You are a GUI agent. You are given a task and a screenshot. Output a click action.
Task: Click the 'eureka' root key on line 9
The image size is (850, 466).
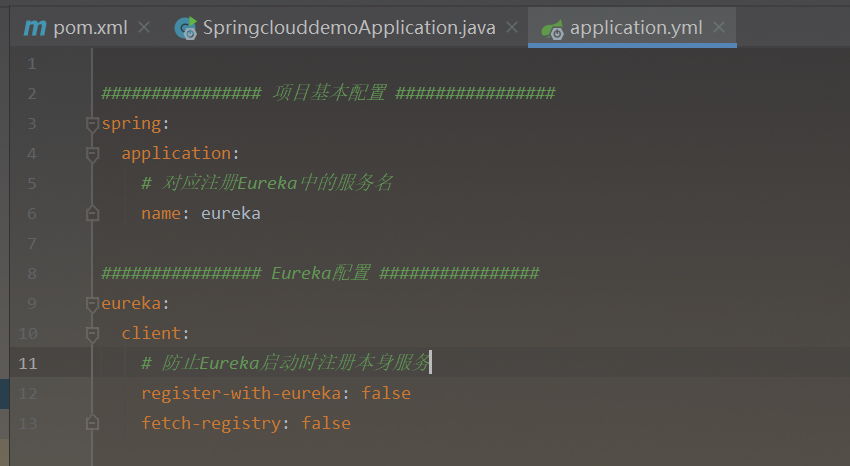(x=131, y=303)
